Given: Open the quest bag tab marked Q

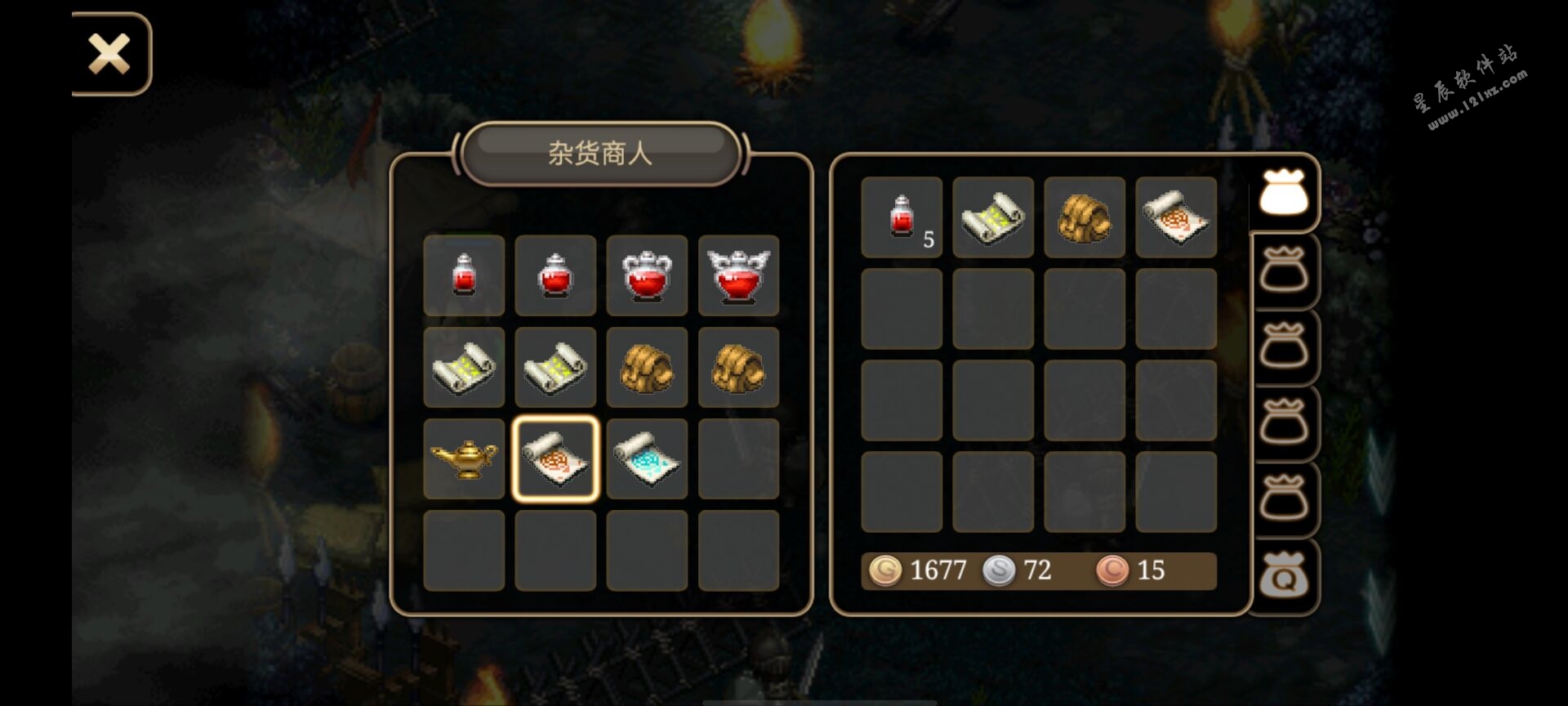Looking at the screenshot, I should [1285, 575].
